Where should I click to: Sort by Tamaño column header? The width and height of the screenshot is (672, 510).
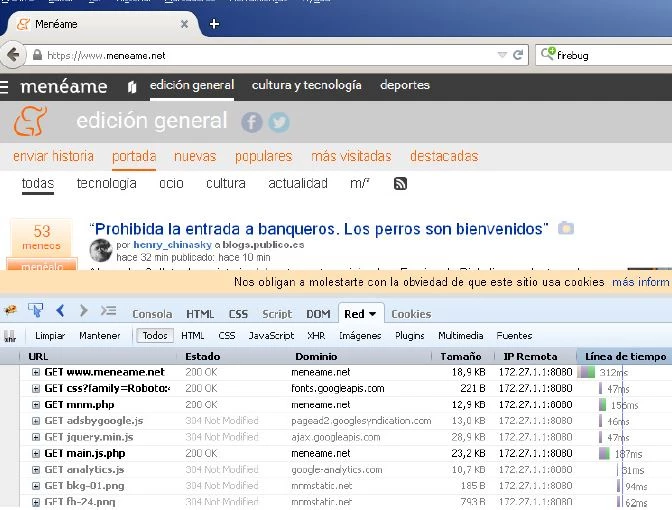coord(461,357)
